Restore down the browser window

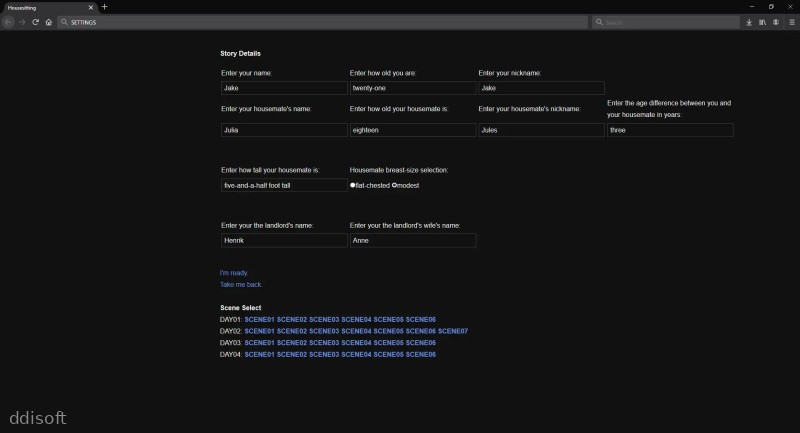771,7
